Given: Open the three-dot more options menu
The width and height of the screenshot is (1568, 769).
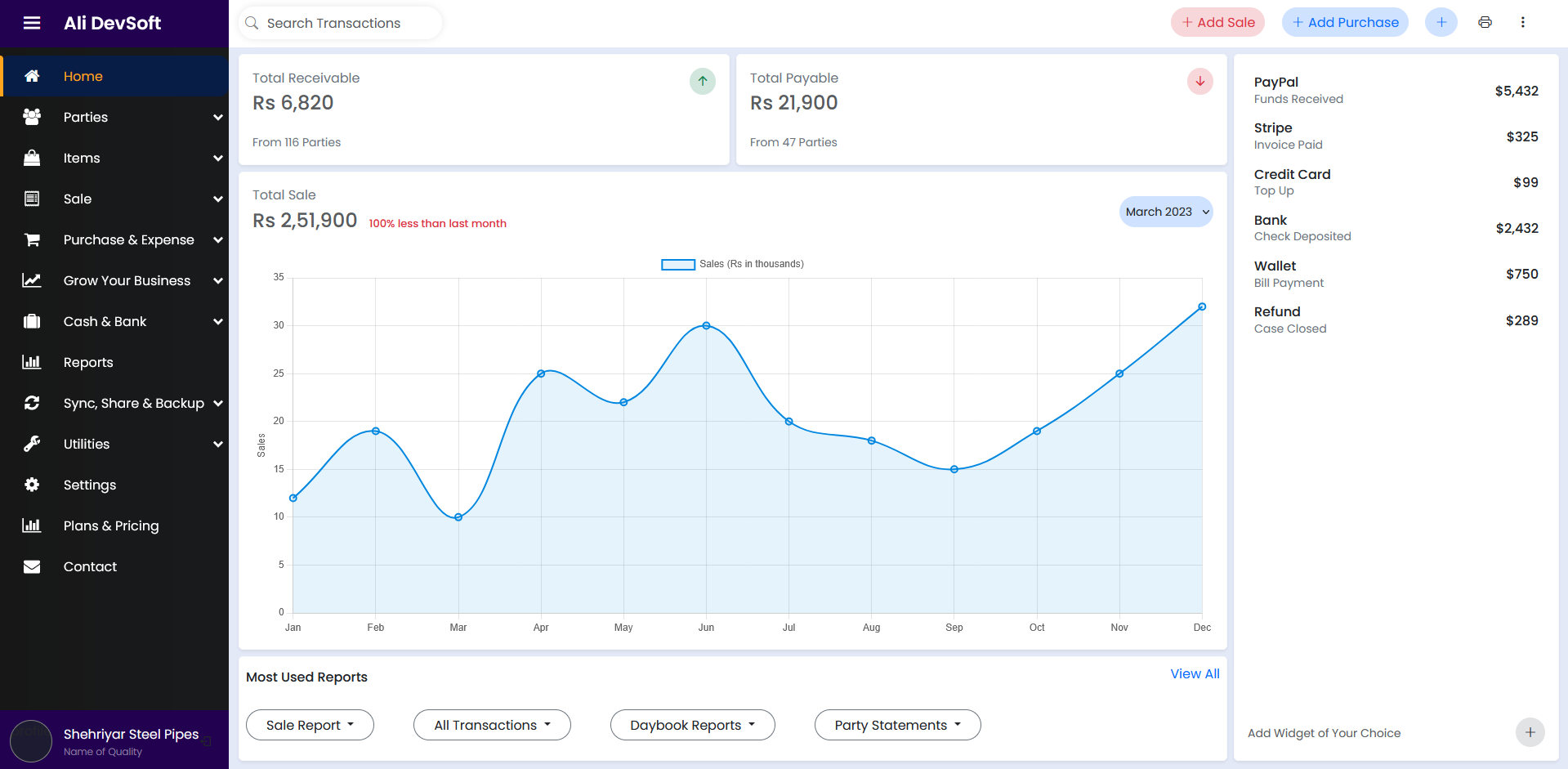Looking at the screenshot, I should point(1522,22).
